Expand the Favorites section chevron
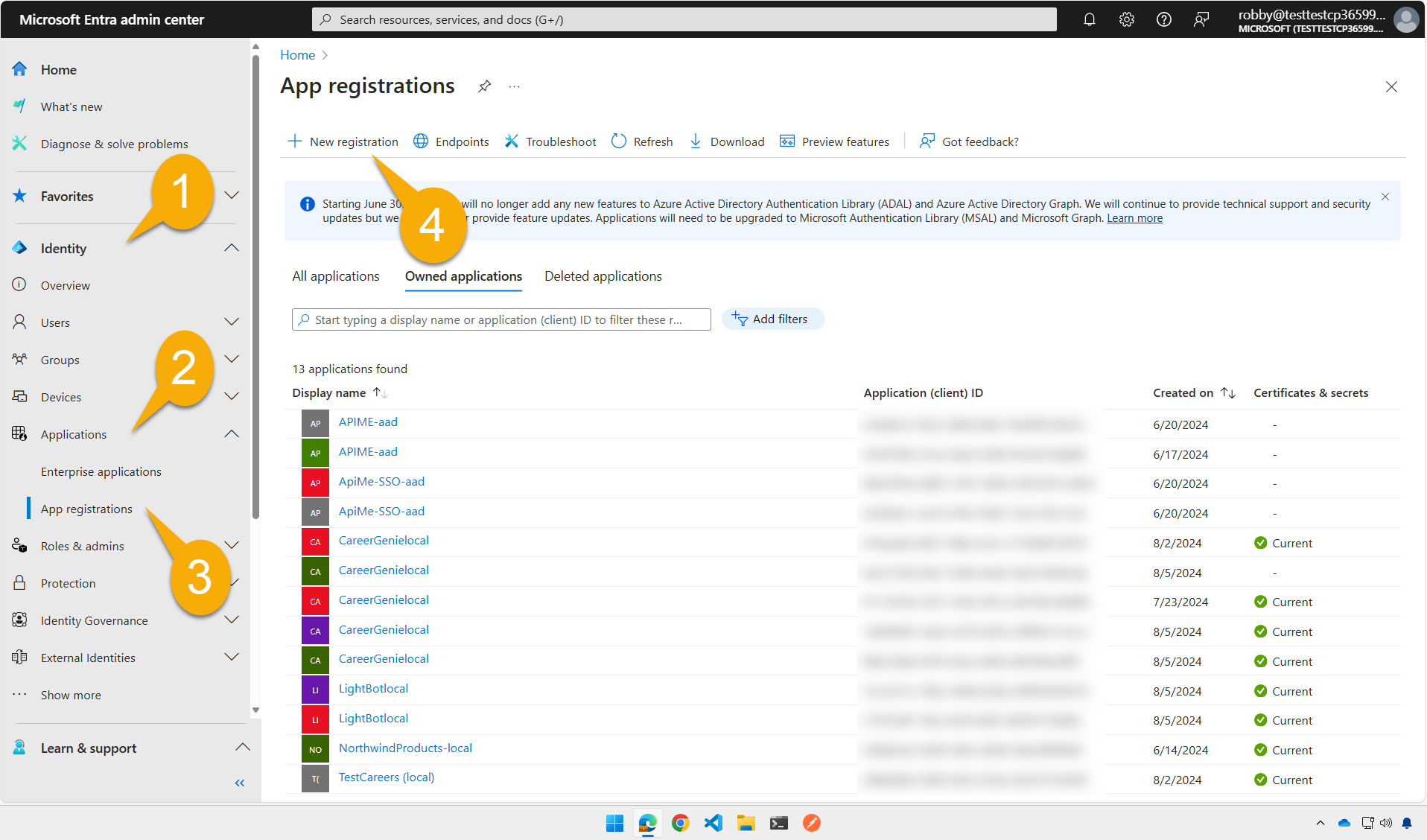The width and height of the screenshot is (1427, 840). (232, 196)
